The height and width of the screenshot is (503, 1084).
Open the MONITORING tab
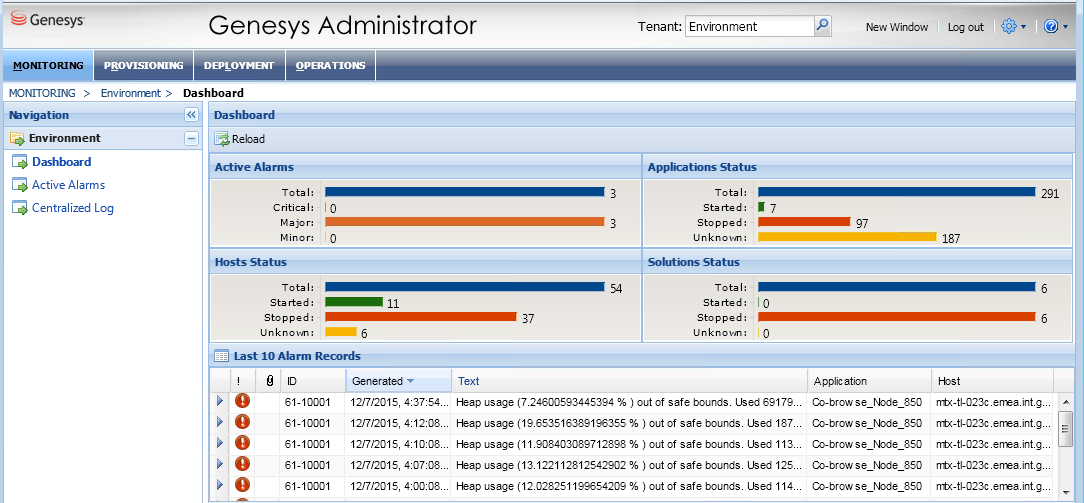click(48, 66)
